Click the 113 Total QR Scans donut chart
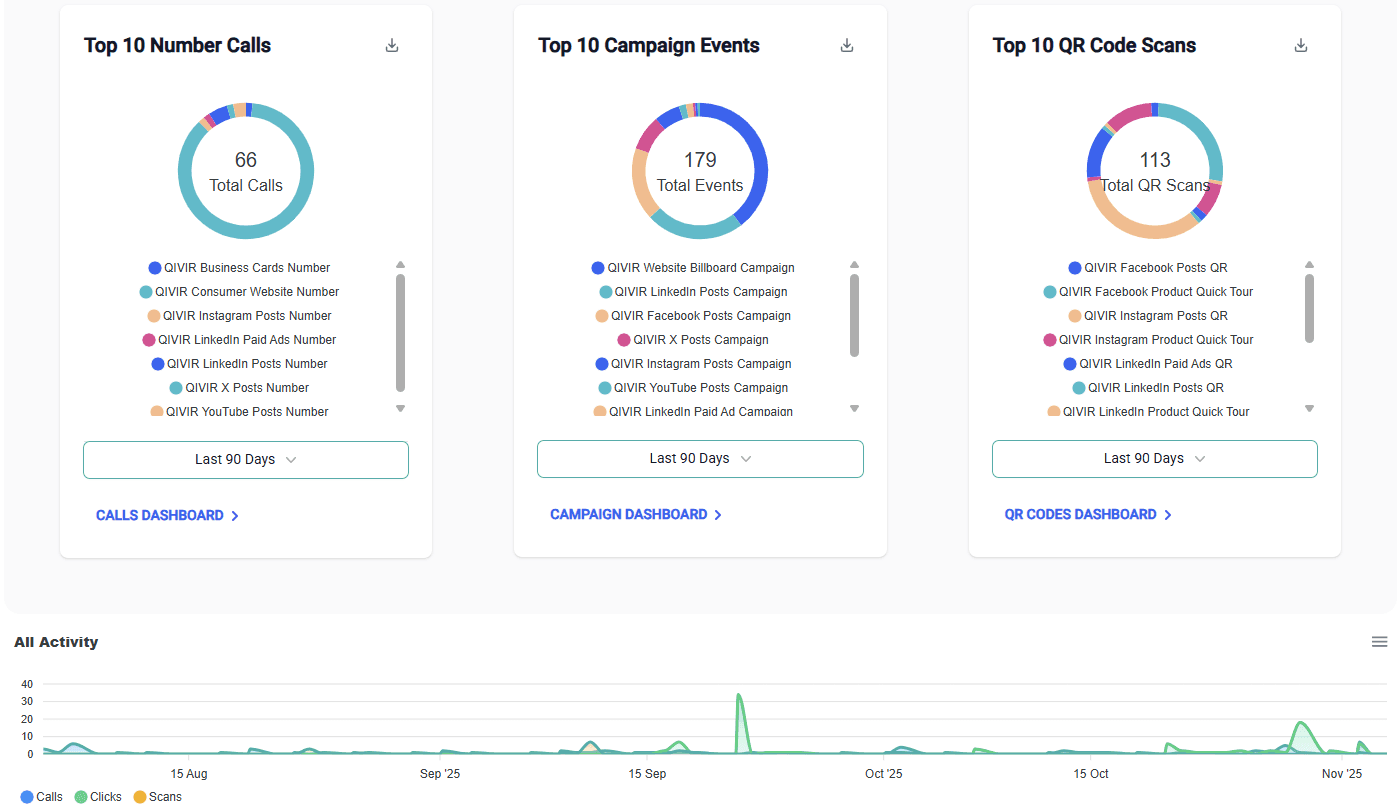 [x=1155, y=171]
